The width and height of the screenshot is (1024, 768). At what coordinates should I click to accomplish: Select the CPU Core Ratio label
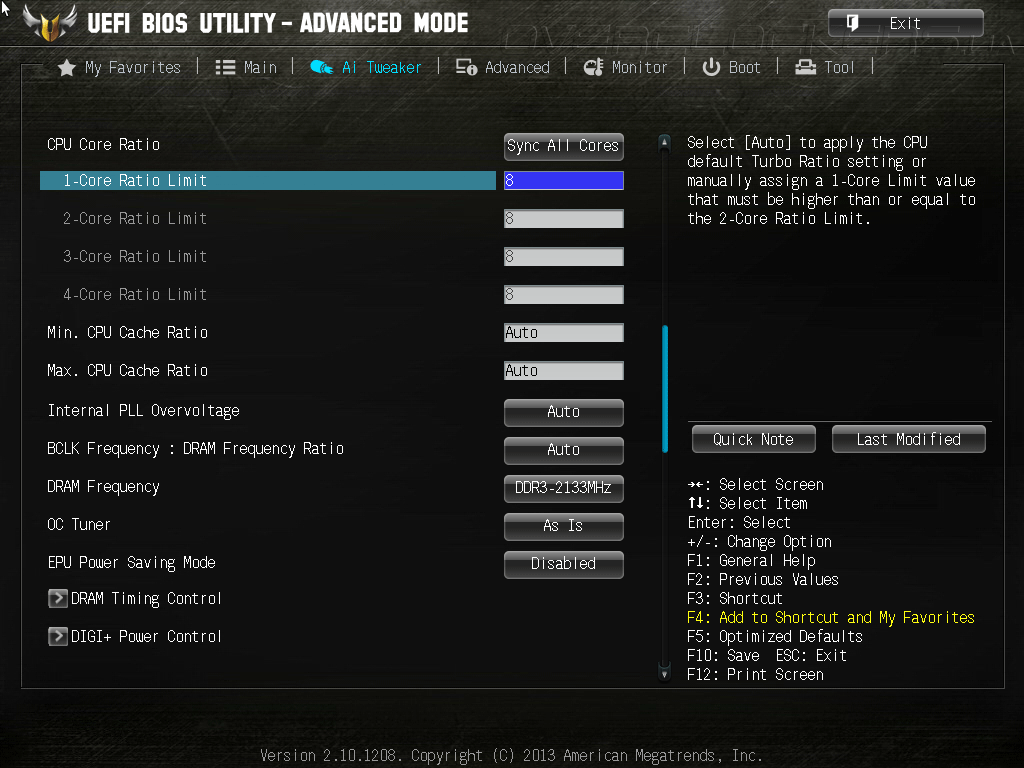point(103,144)
